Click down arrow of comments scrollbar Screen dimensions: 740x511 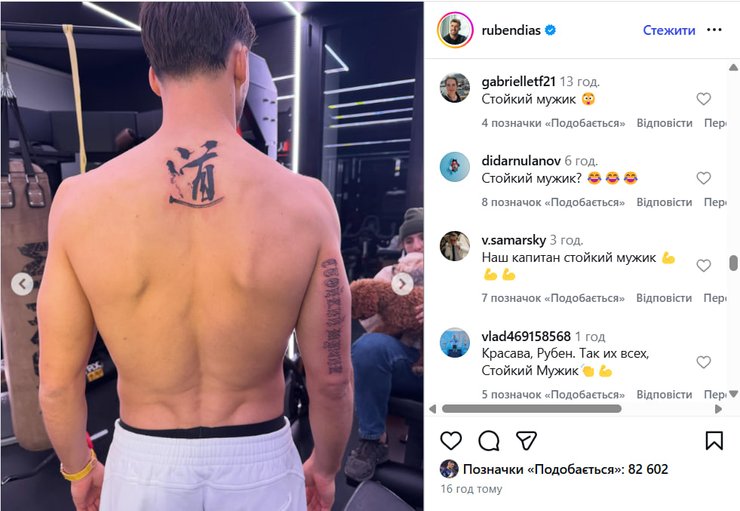coord(733,394)
